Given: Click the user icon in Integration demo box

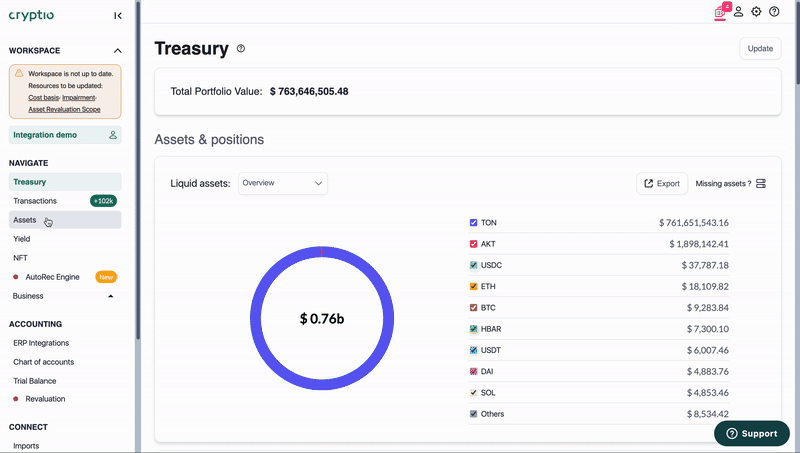Looking at the screenshot, I should (x=113, y=135).
